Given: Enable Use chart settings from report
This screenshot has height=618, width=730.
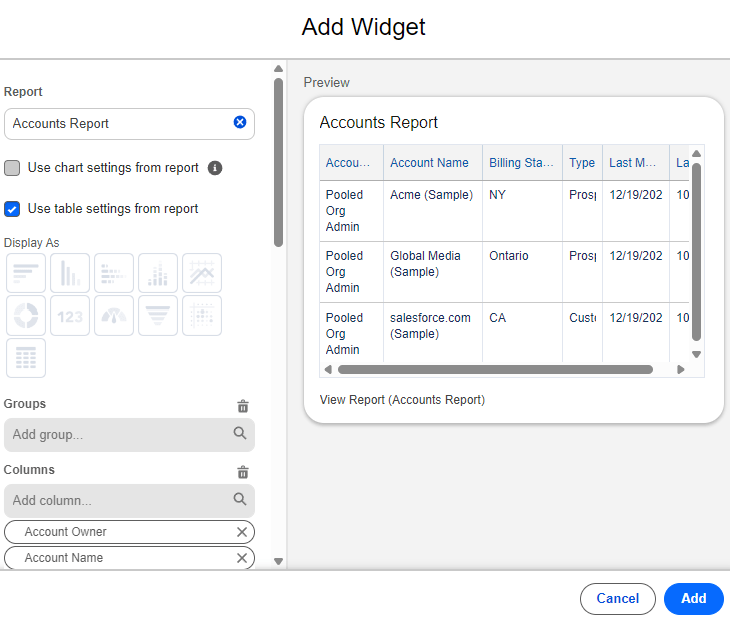Looking at the screenshot, I should [x=13, y=168].
